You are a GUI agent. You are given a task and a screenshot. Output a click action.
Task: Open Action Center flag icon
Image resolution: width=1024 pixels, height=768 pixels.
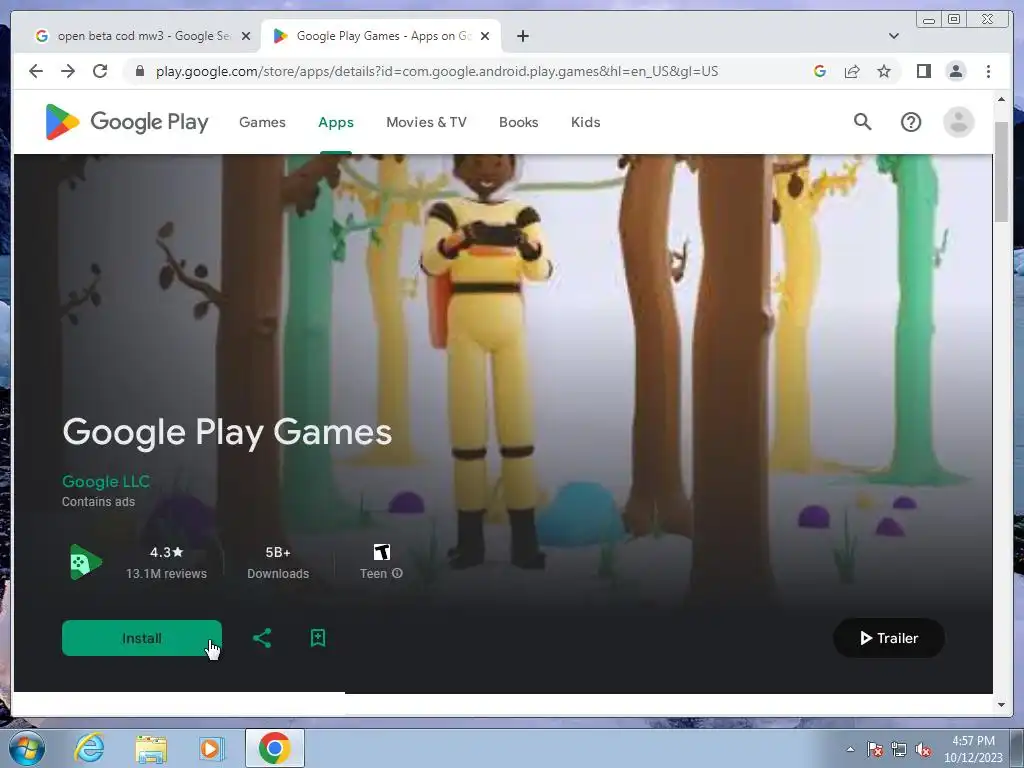coord(874,749)
